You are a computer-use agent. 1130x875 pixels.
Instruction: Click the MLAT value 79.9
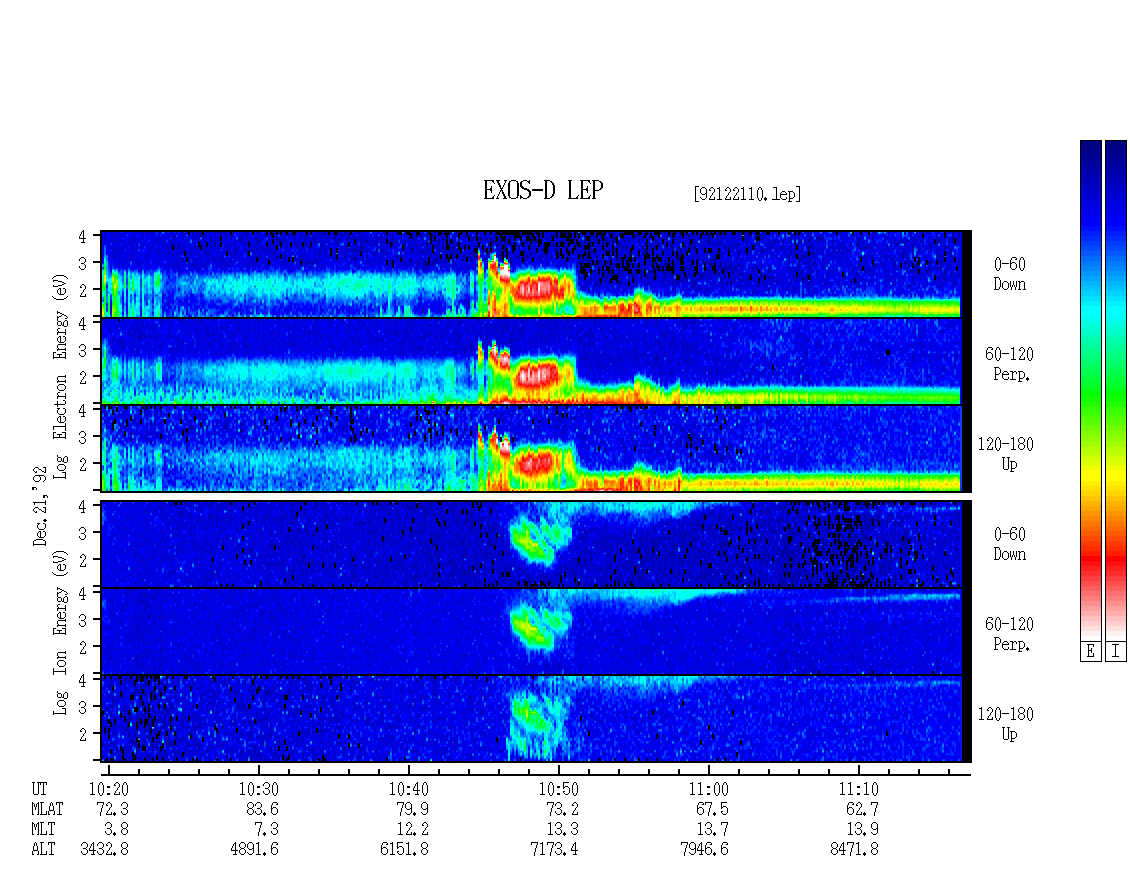(413, 809)
